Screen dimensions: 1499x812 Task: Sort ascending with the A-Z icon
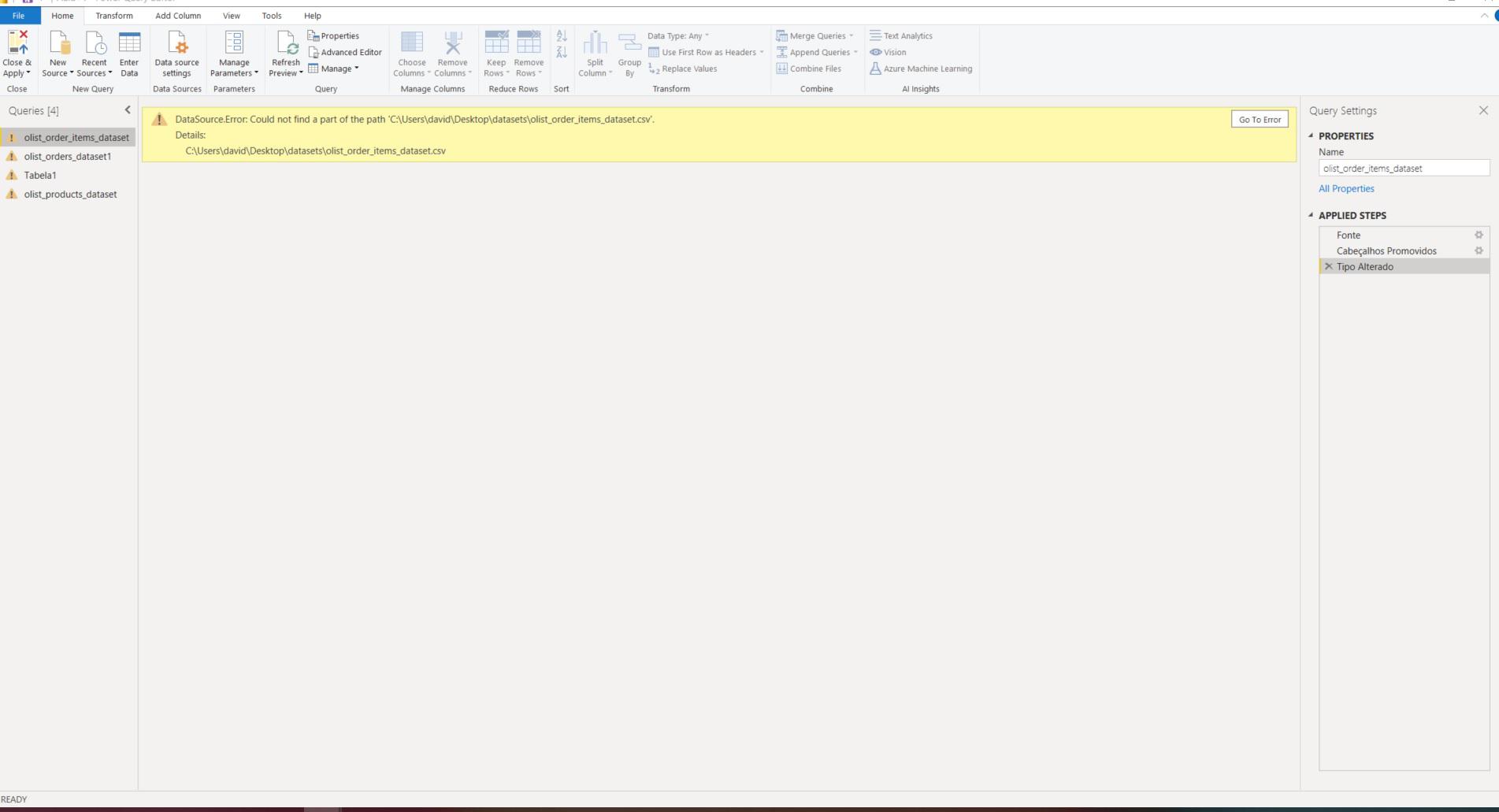562,35
